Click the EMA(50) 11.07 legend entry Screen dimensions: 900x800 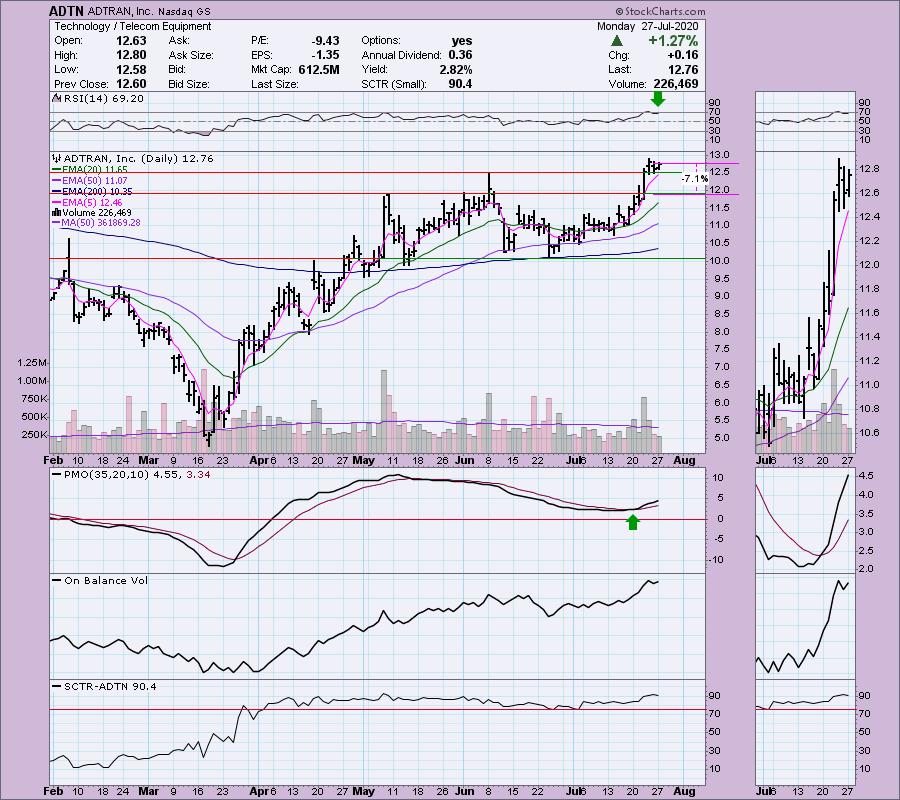click(90, 181)
